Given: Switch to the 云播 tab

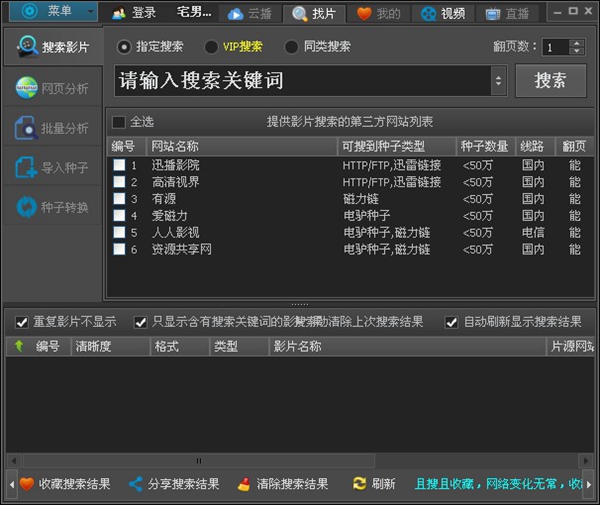Looking at the screenshot, I should click(x=249, y=13).
